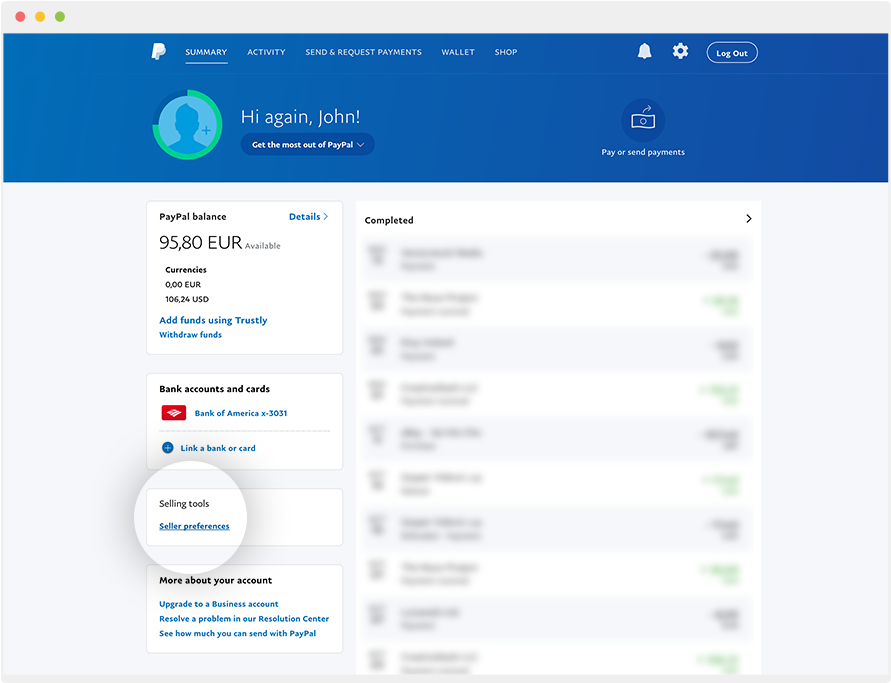Expand the Completed transactions list

(748, 218)
